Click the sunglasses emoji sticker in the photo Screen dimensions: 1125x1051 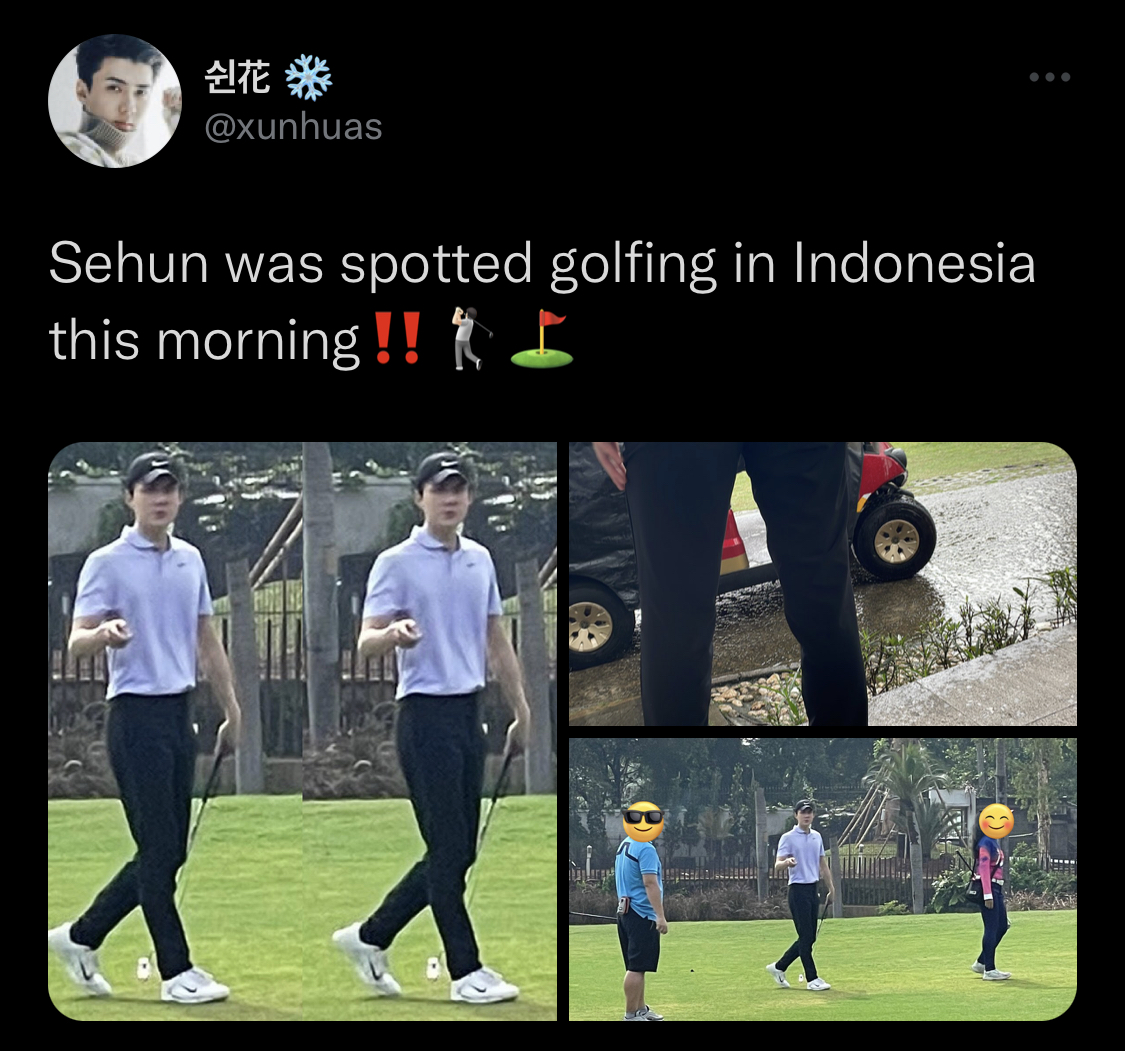tap(642, 823)
